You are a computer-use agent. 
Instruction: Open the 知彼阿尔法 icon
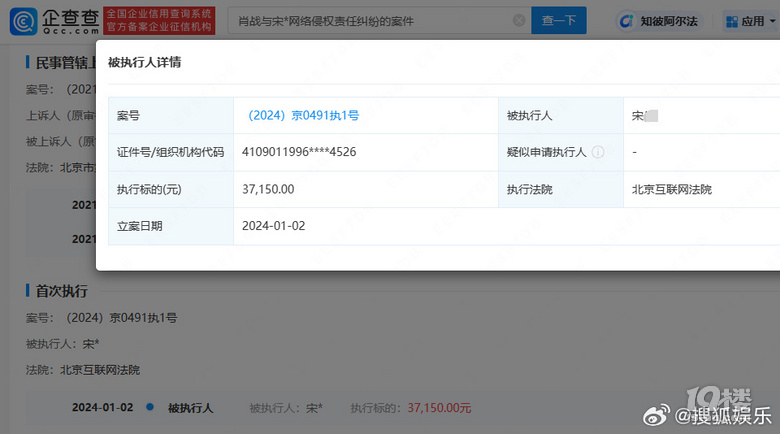(x=626, y=21)
